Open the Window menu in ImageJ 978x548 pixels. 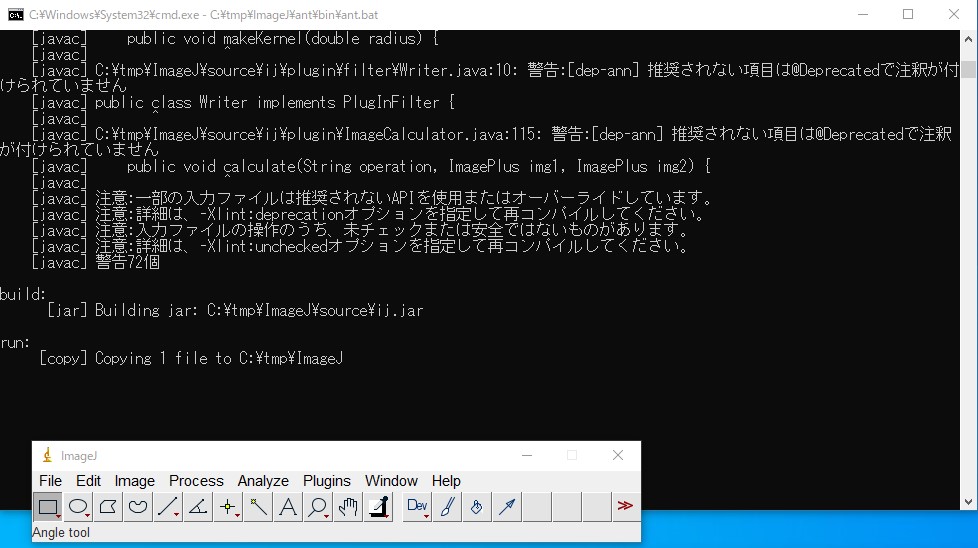(x=391, y=481)
